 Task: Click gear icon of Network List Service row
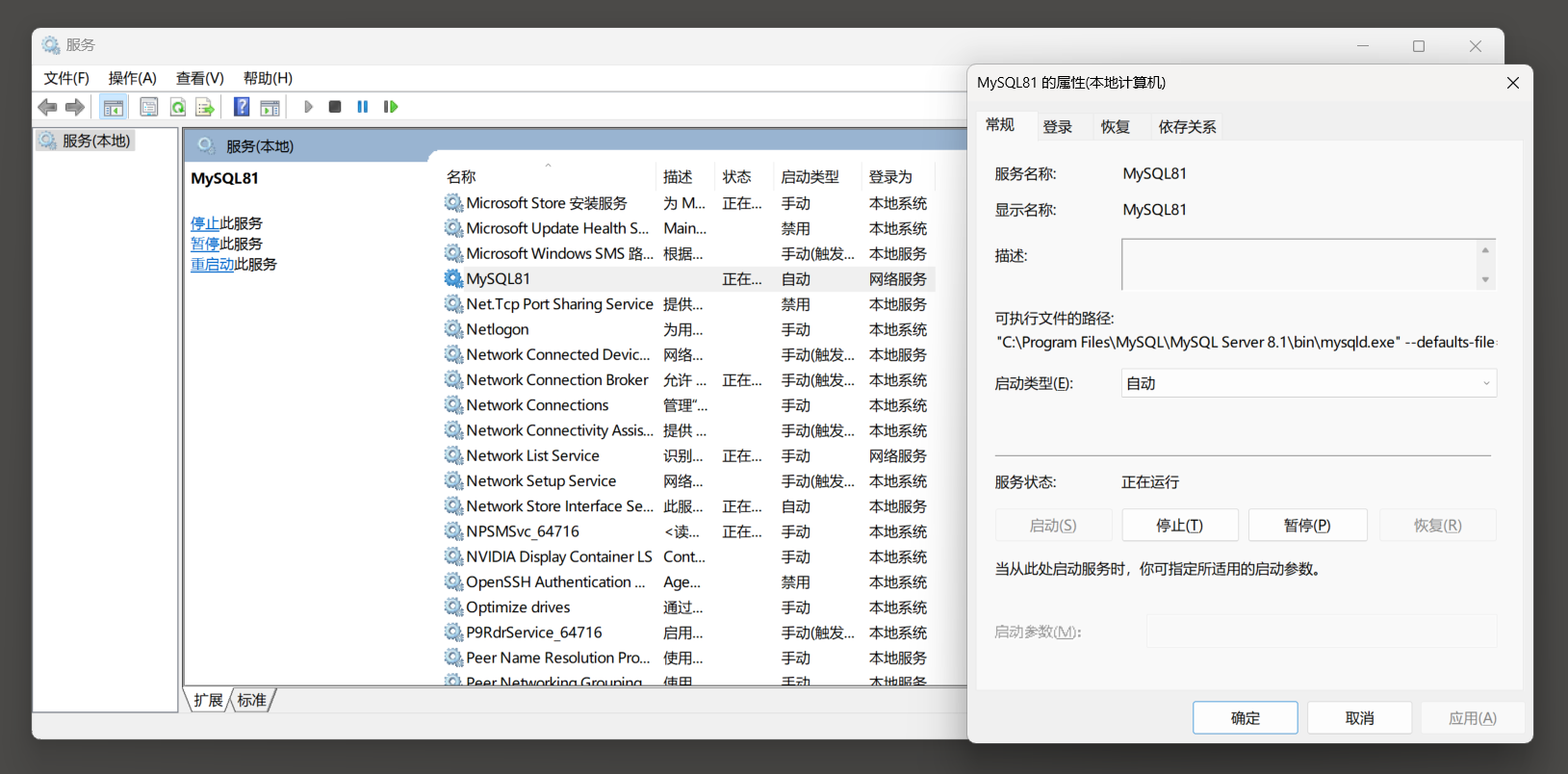(x=453, y=455)
